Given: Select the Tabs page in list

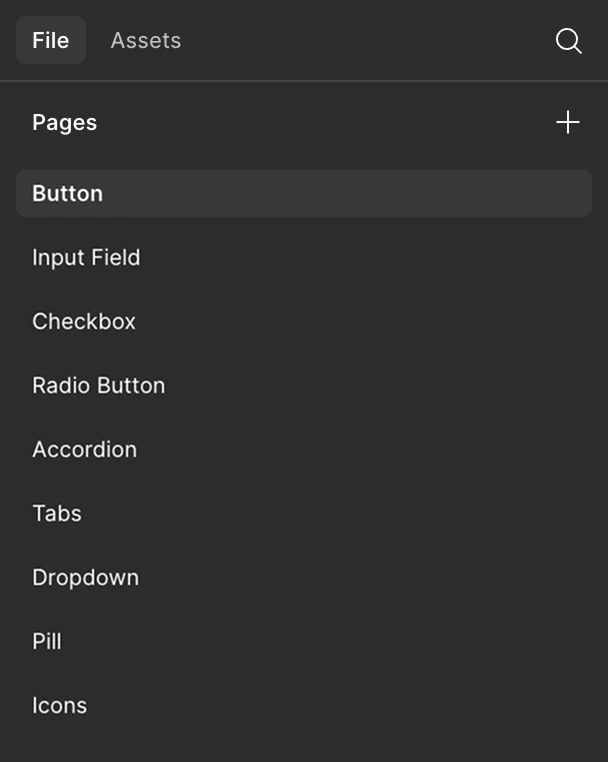Looking at the screenshot, I should pyautogui.click(x=57, y=513).
